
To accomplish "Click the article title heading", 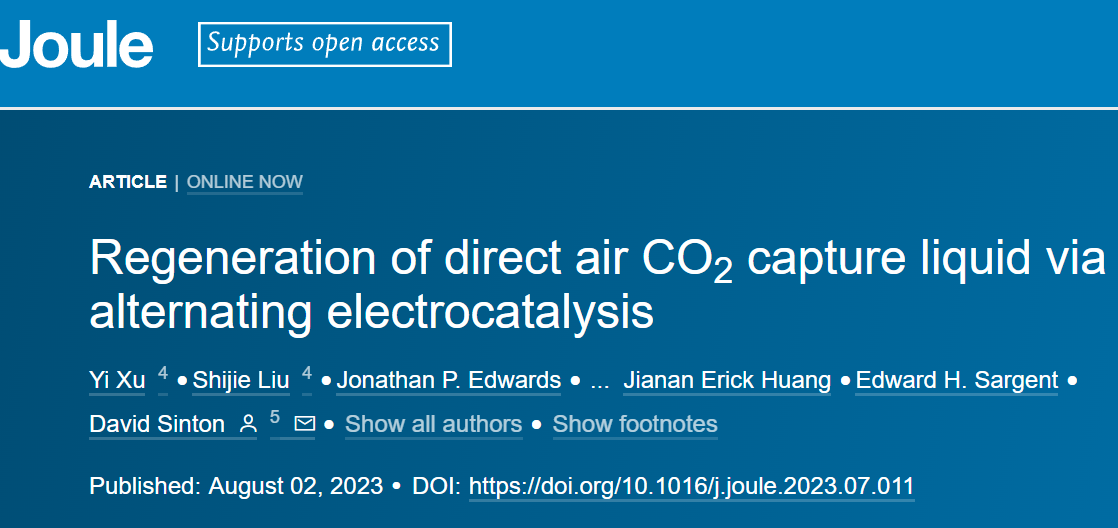I will tap(598, 285).
